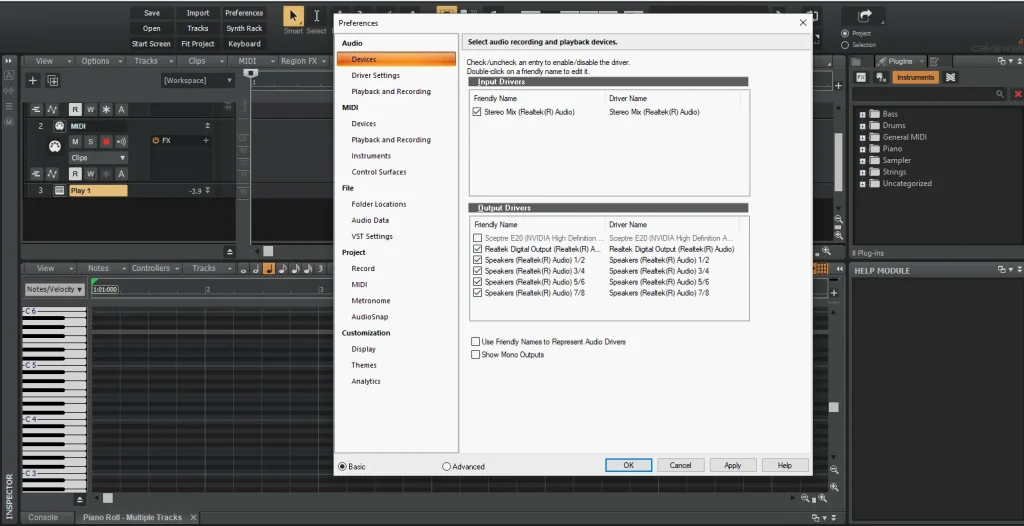This screenshot has height=526, width=1024.
Task: Expand the Strings folder
Action: [863, 173]
